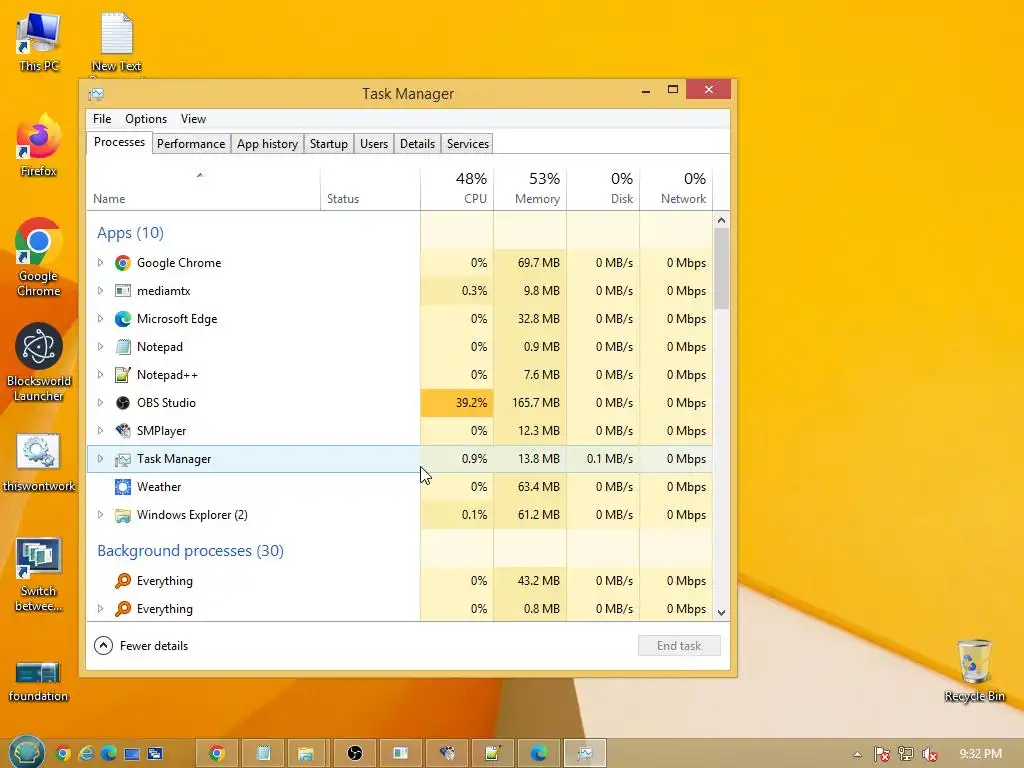Click the OBS Studio process icon
Screen dimensions: 1024x768
point(122,403)
